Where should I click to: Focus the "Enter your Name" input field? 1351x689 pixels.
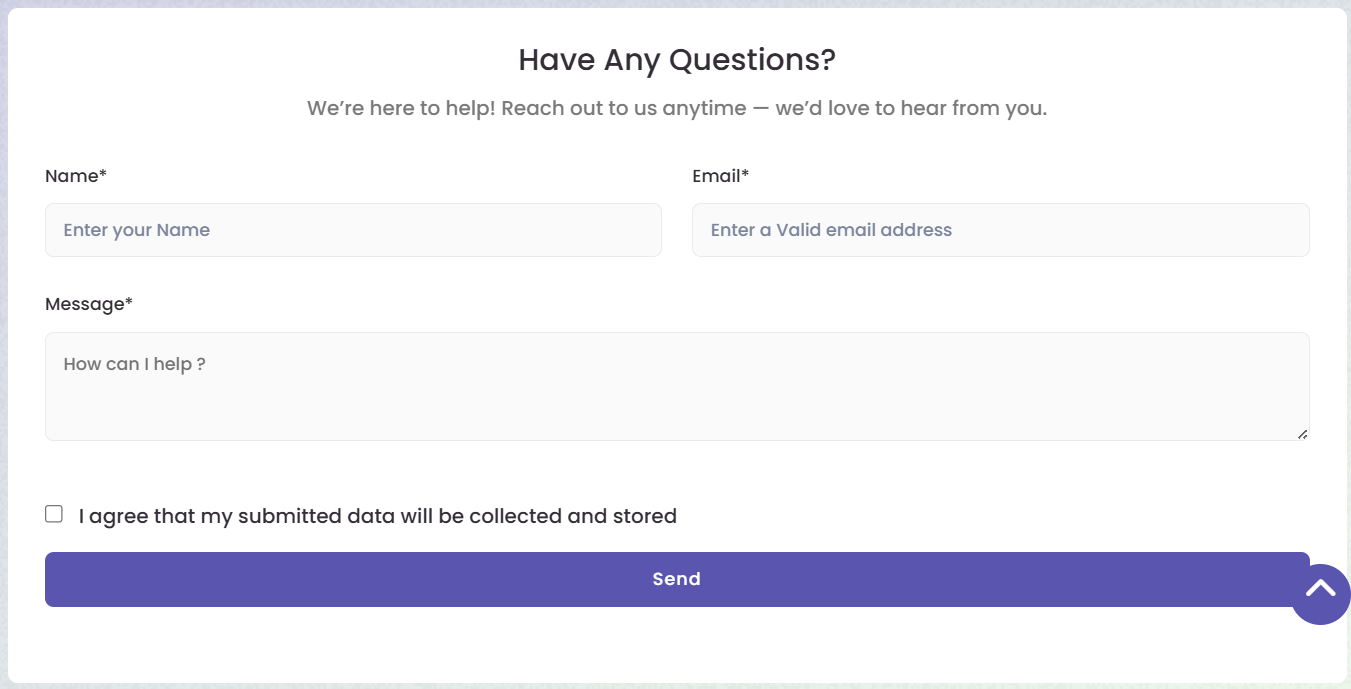tap(353, 230)
